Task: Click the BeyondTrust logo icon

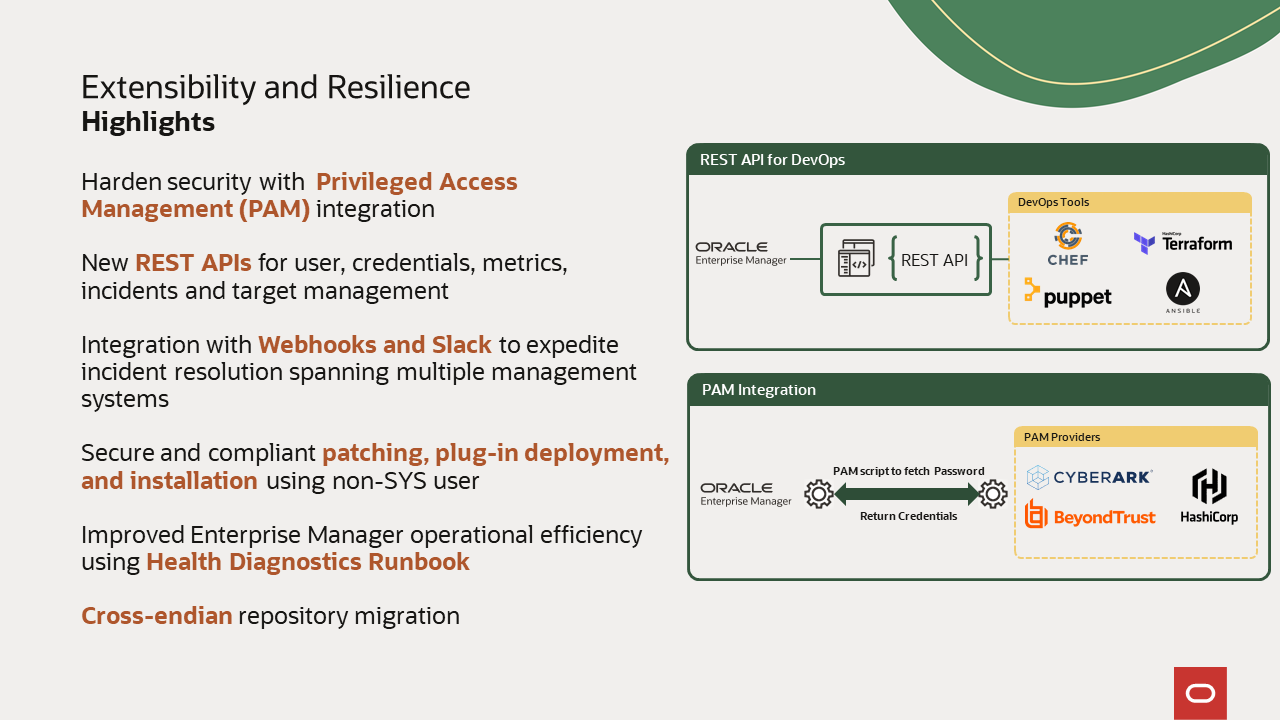Action: click(1090, 516)
